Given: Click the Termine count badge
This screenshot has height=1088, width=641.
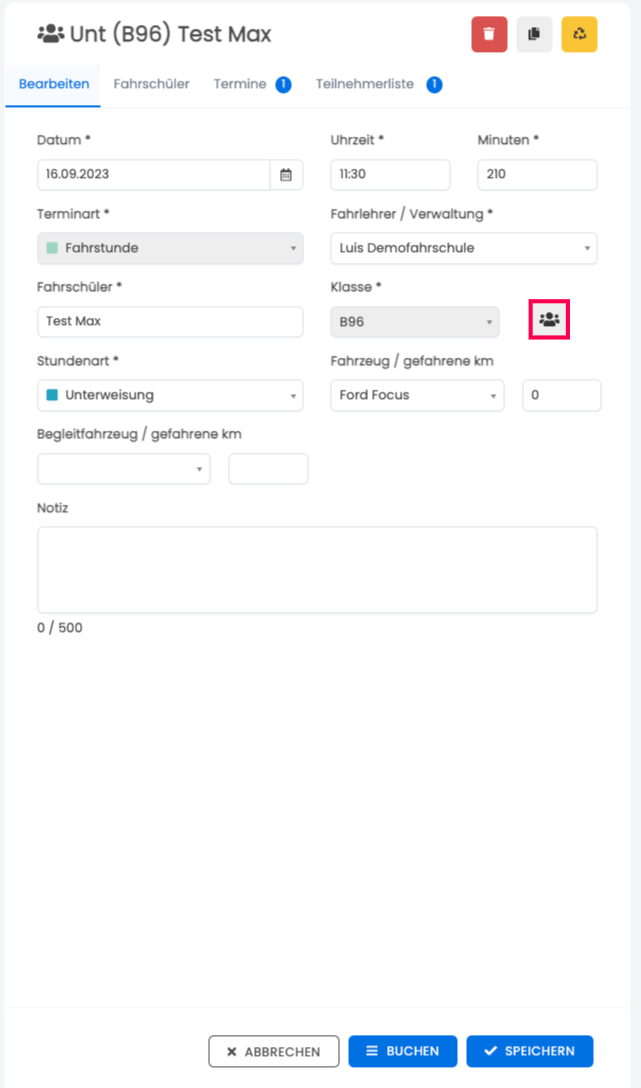Looking at the screenshot, I should 283,85.
